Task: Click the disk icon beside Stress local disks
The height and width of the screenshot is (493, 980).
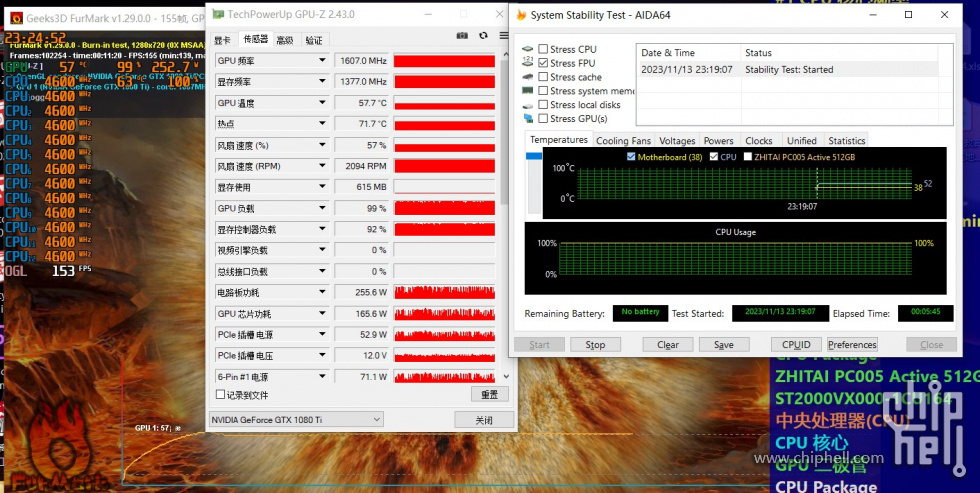Action: click(528, 105)
